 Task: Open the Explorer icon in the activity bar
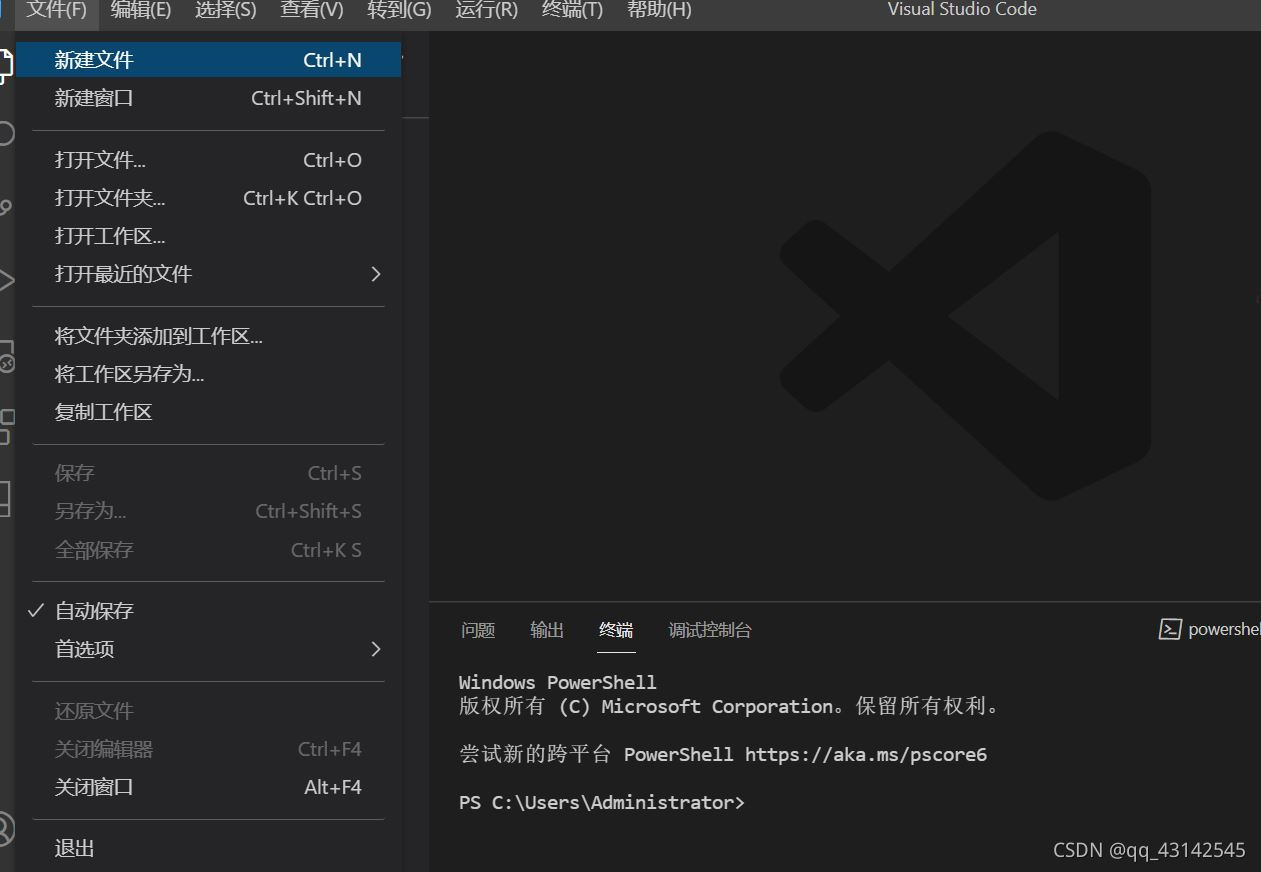5,63
